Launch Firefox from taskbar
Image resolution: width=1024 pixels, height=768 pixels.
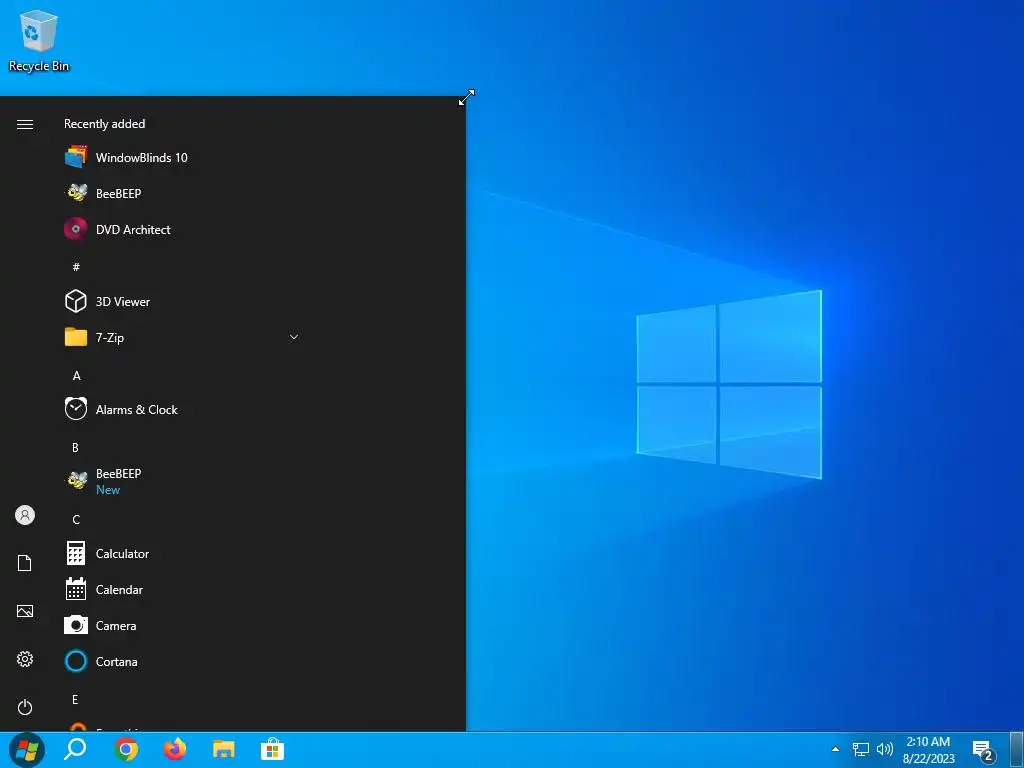[x=175, y=749]
